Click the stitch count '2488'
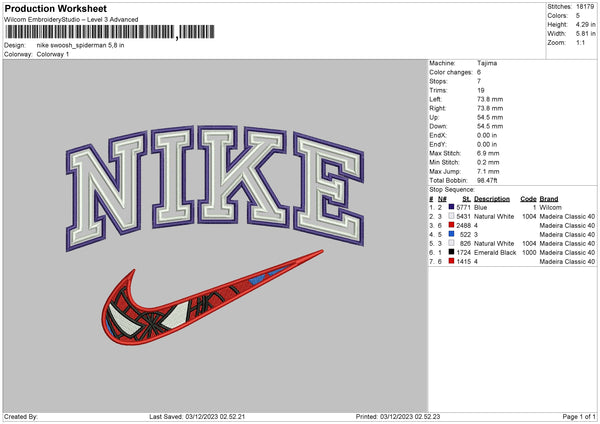The width and height of the screenshot is (600, 424). [x=463, y=225]
